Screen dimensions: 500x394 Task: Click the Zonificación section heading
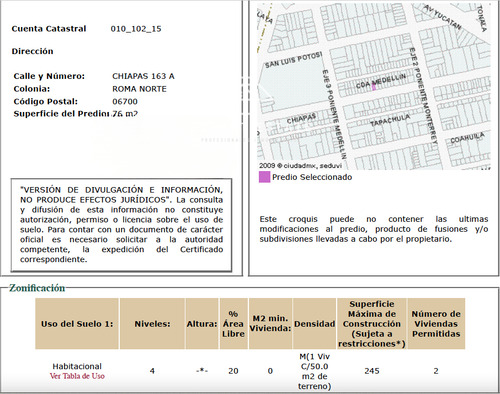(37, 288)
